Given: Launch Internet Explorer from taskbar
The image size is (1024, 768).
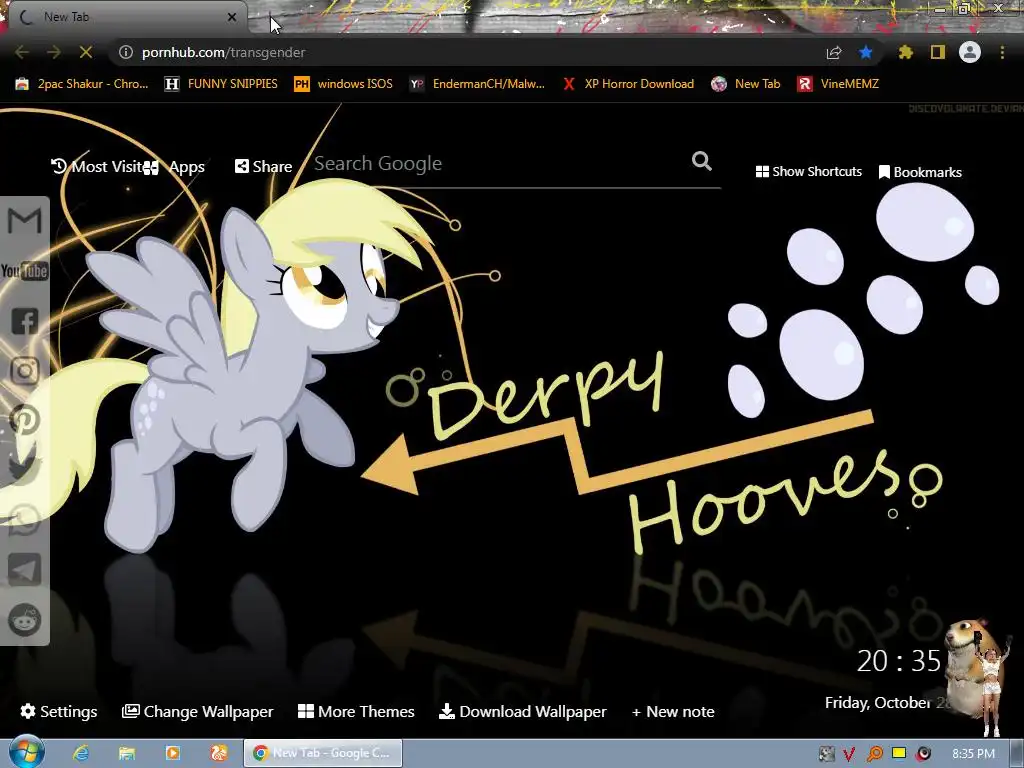Looking at the screenshot, I should 81,753.
